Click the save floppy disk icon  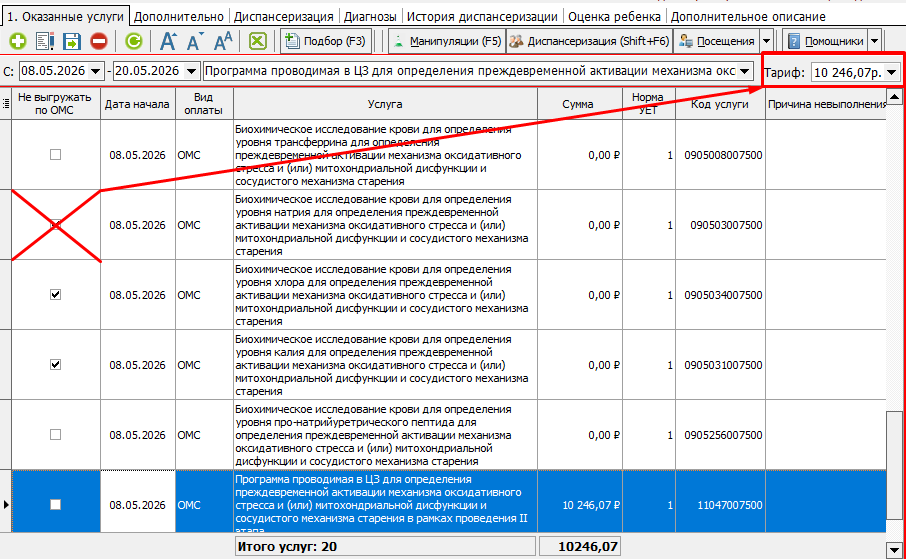(72, 41)
